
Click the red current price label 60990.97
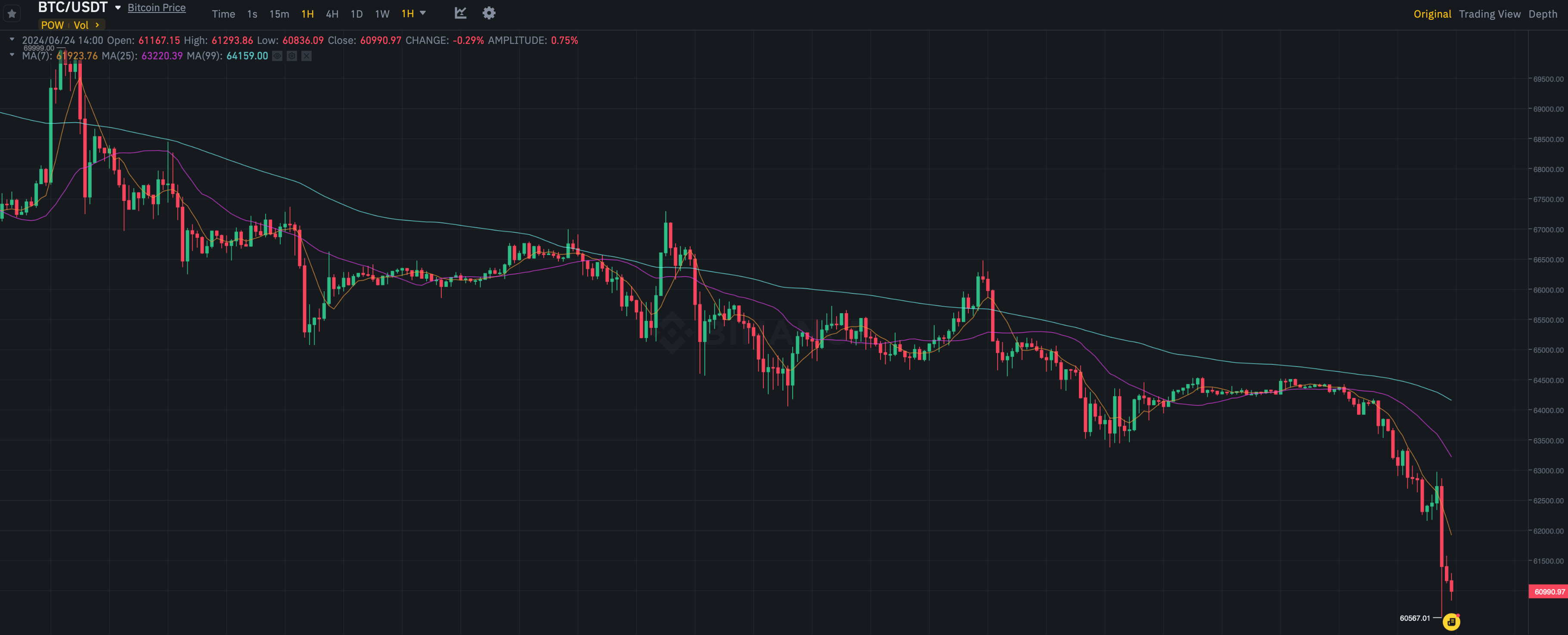click(1548, 592)
